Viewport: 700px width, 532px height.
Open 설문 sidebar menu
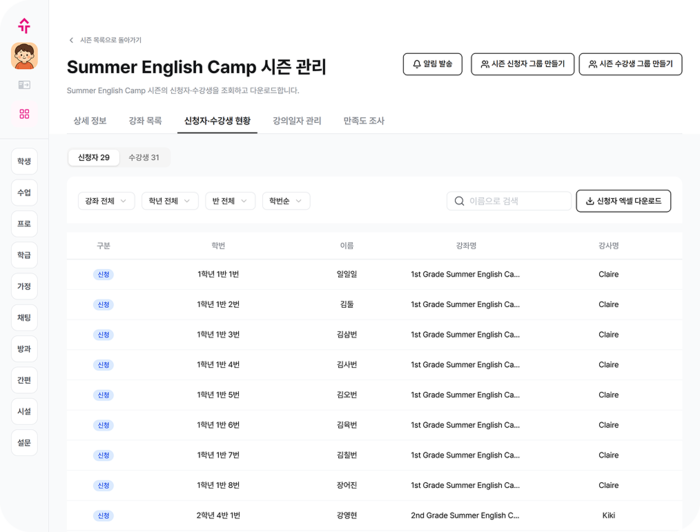click(24, 442)
